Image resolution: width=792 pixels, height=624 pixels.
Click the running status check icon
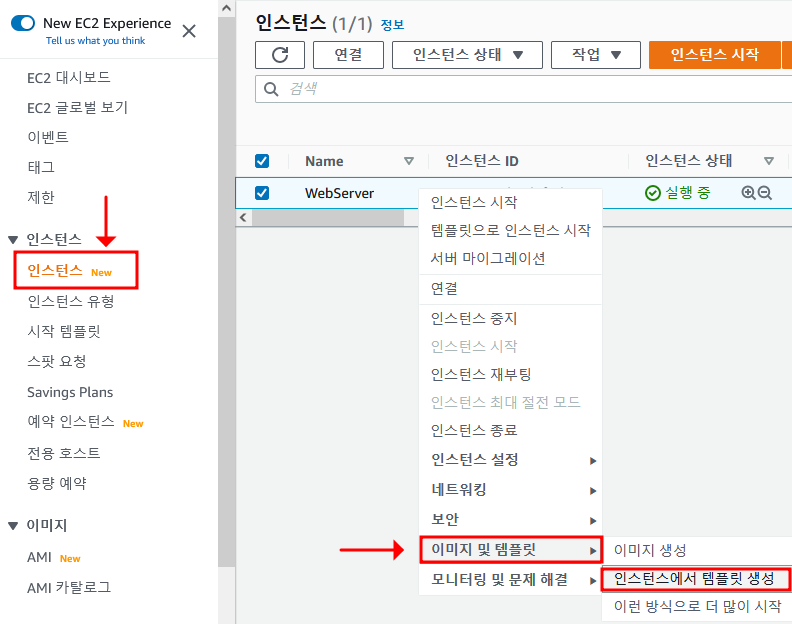pos(653,193)
